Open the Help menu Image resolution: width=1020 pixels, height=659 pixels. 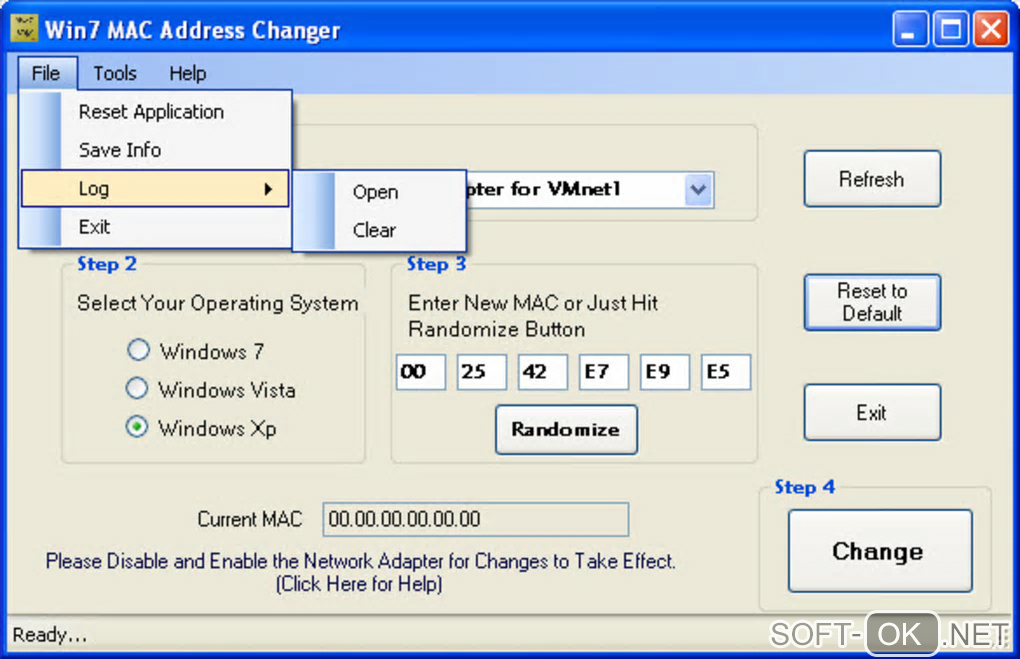pos(188,73)
